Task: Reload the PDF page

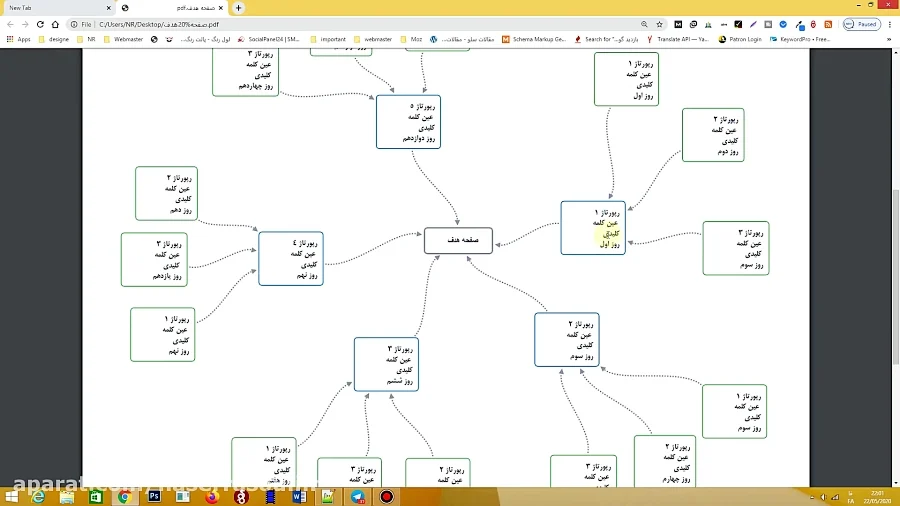Action: (40, 25)
